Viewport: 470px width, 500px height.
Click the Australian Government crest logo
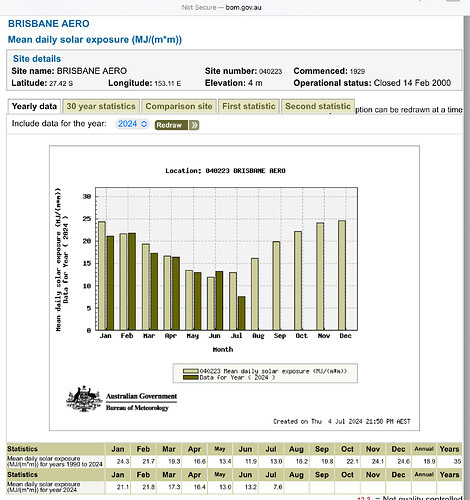[x=84, y=399]
